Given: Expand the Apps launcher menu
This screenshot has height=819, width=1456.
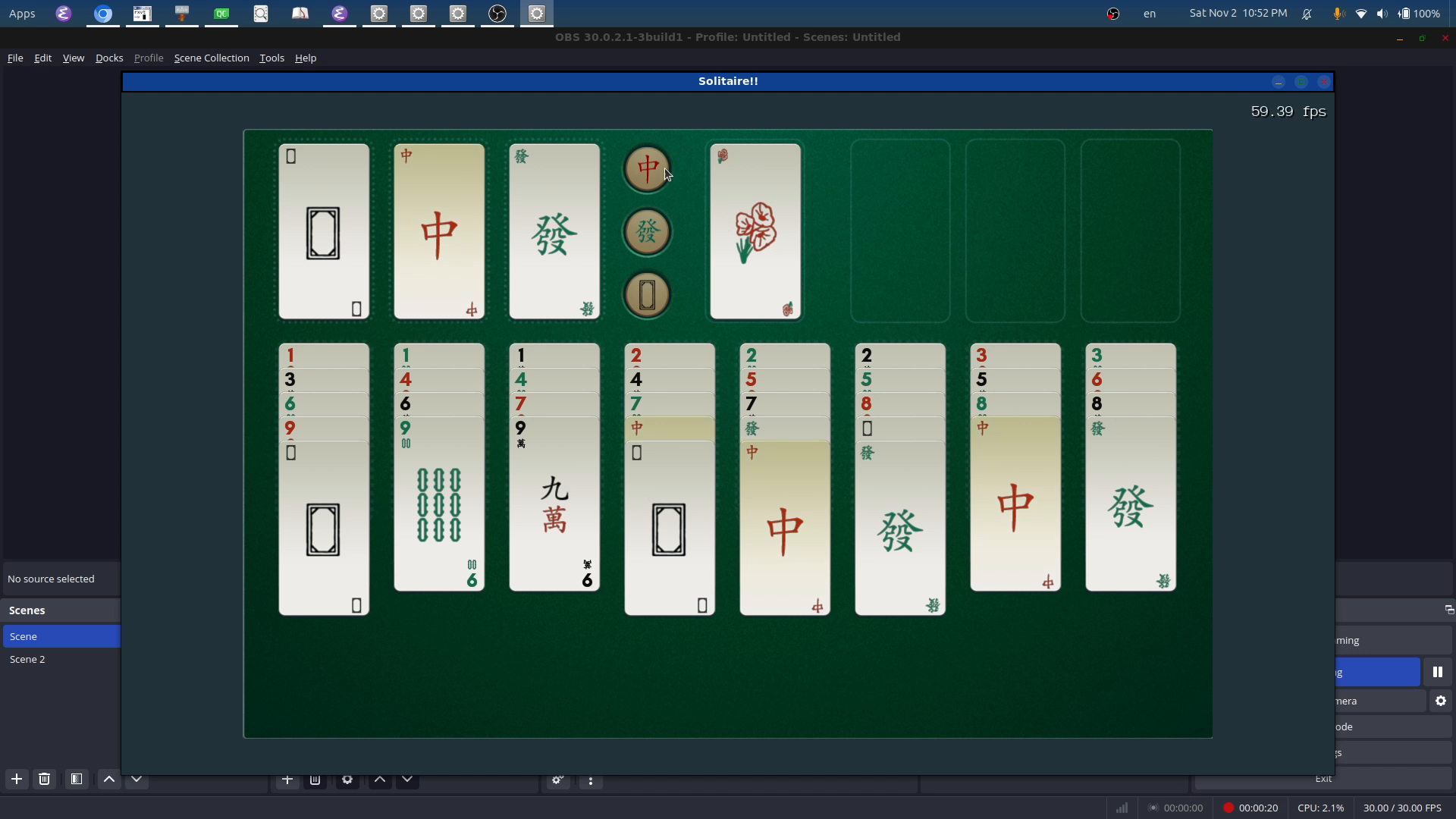Looking at the screenshot, I should pos(22,14).
